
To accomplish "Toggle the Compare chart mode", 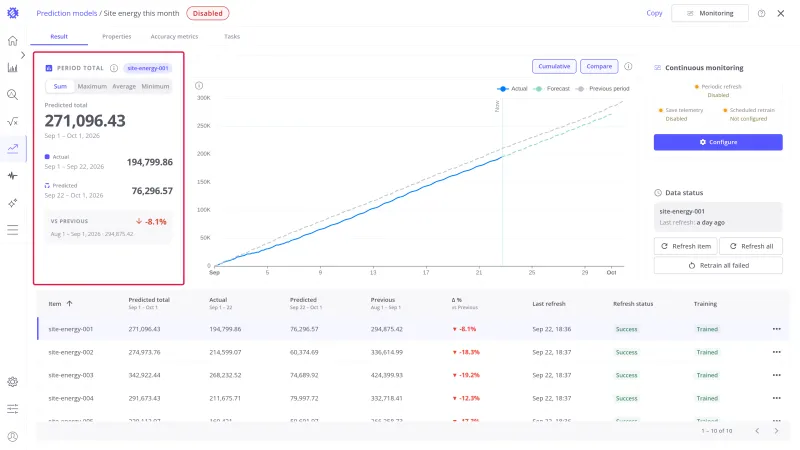I will tap(599, 66).
